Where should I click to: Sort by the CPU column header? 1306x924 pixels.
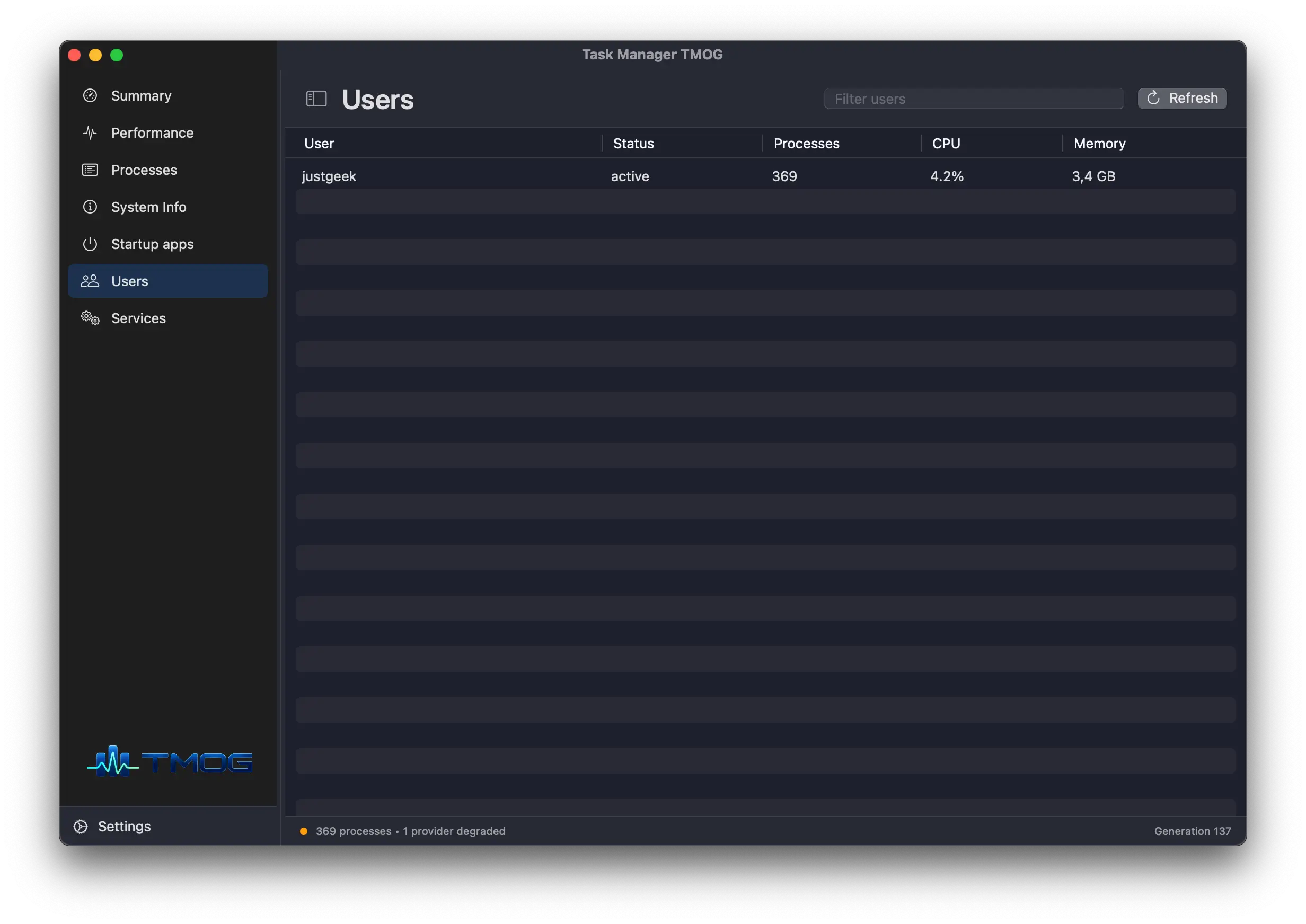(x=946, y=144)
